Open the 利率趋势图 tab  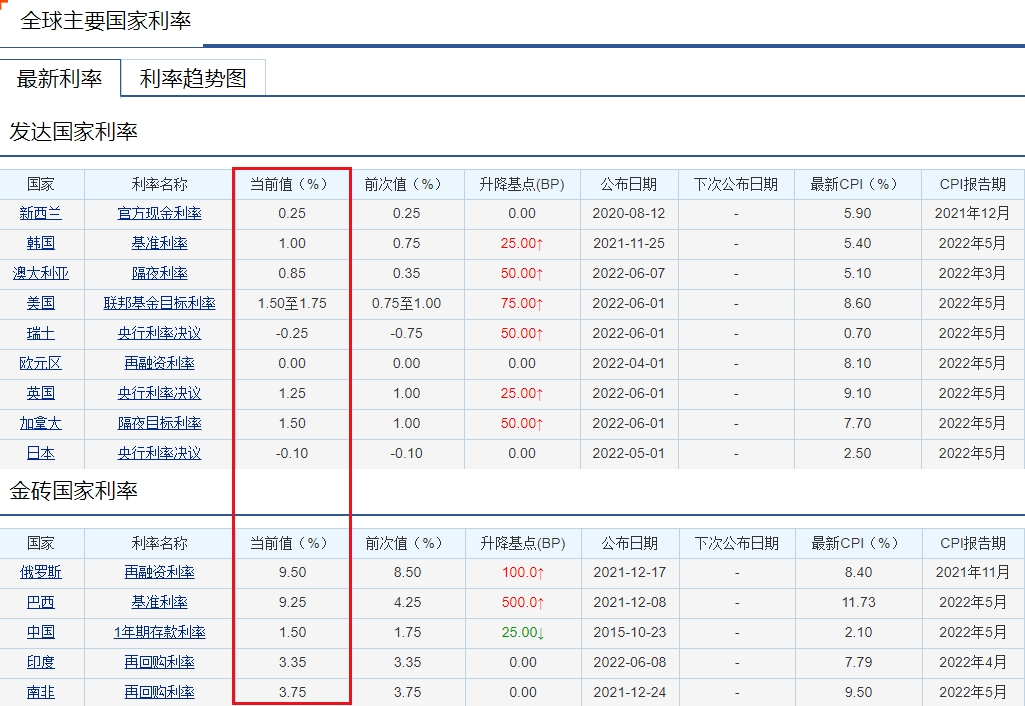(x=193, y=78)
